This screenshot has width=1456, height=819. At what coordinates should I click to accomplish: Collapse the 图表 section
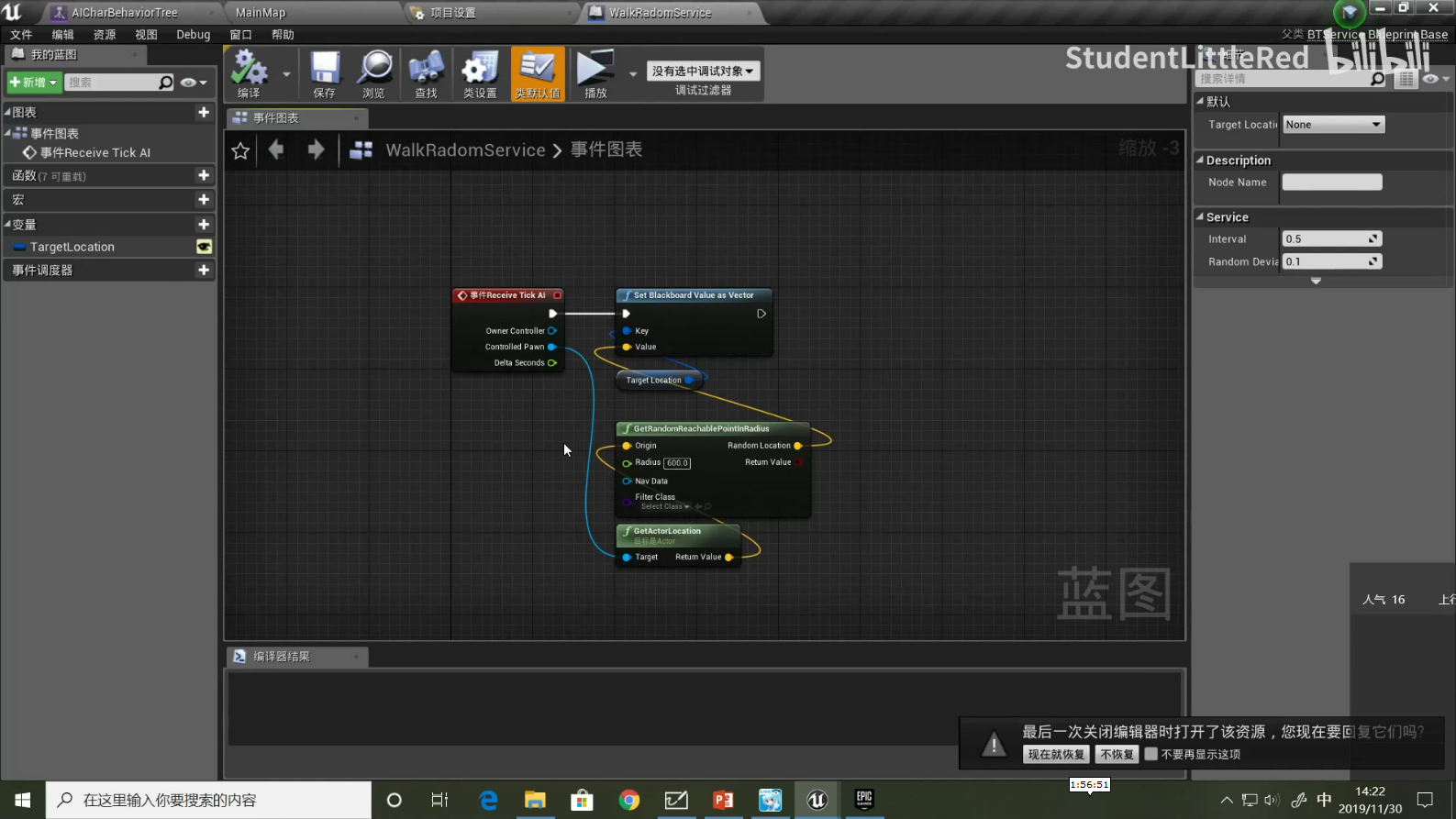click(x=7, y=112)
